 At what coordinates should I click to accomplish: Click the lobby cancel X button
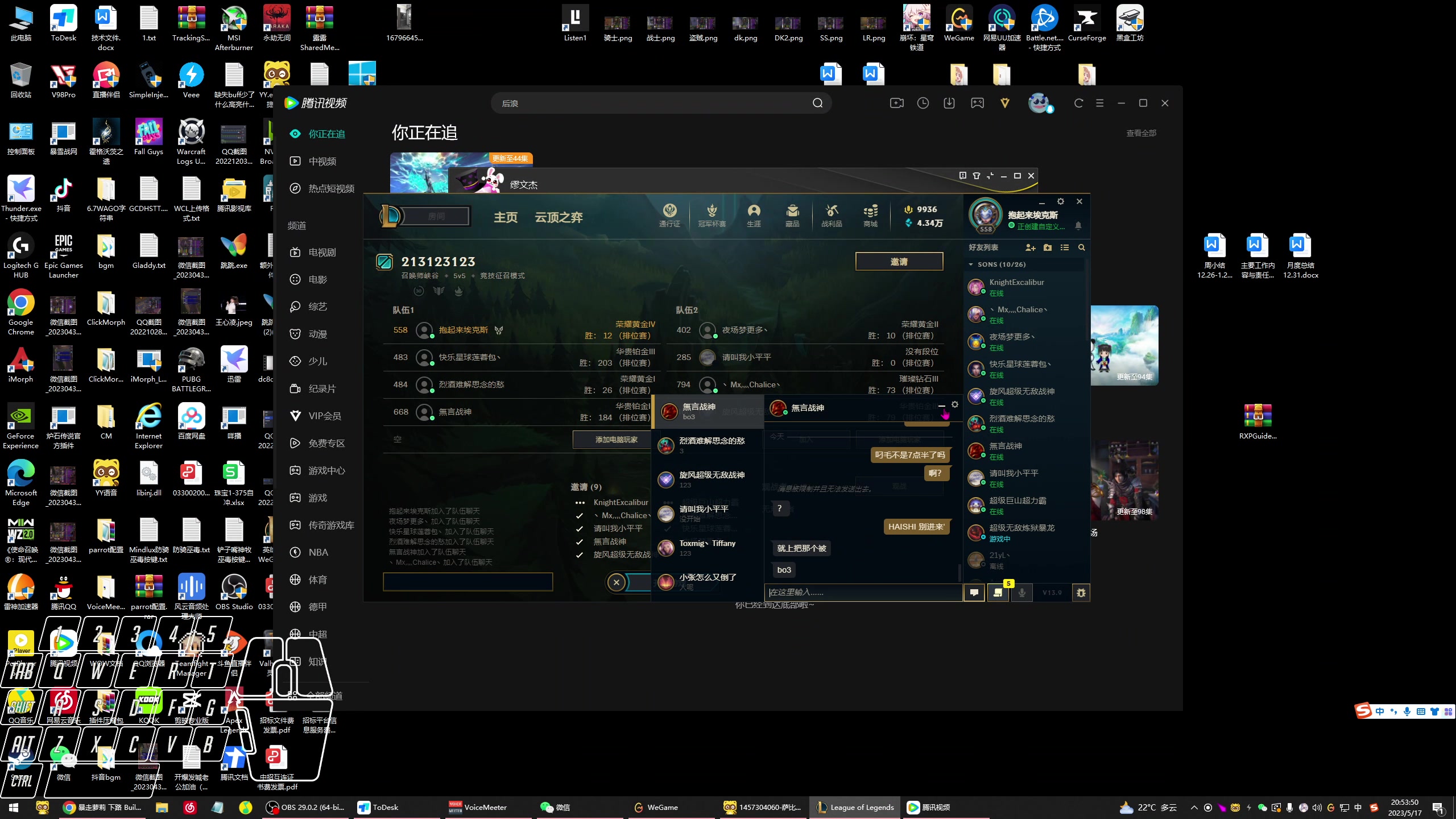click(x=616, y=582)
